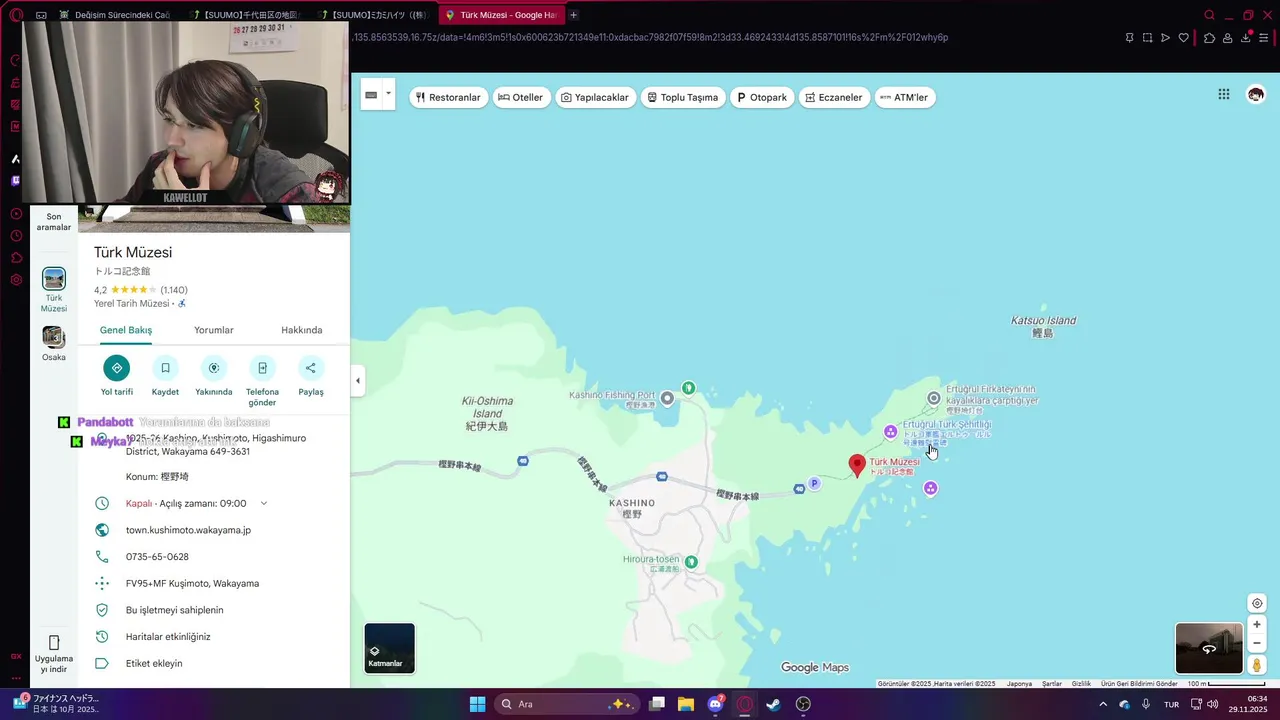Get directions with the Yol tarifi button
The width and height of the screenshot is (1280, 720).
[x=116, y=368]
